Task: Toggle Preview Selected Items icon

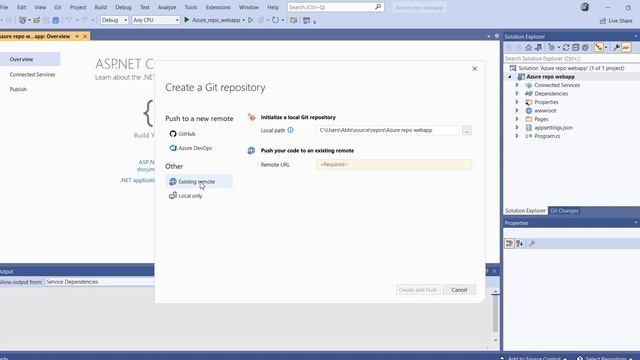Action: point(626,48)
